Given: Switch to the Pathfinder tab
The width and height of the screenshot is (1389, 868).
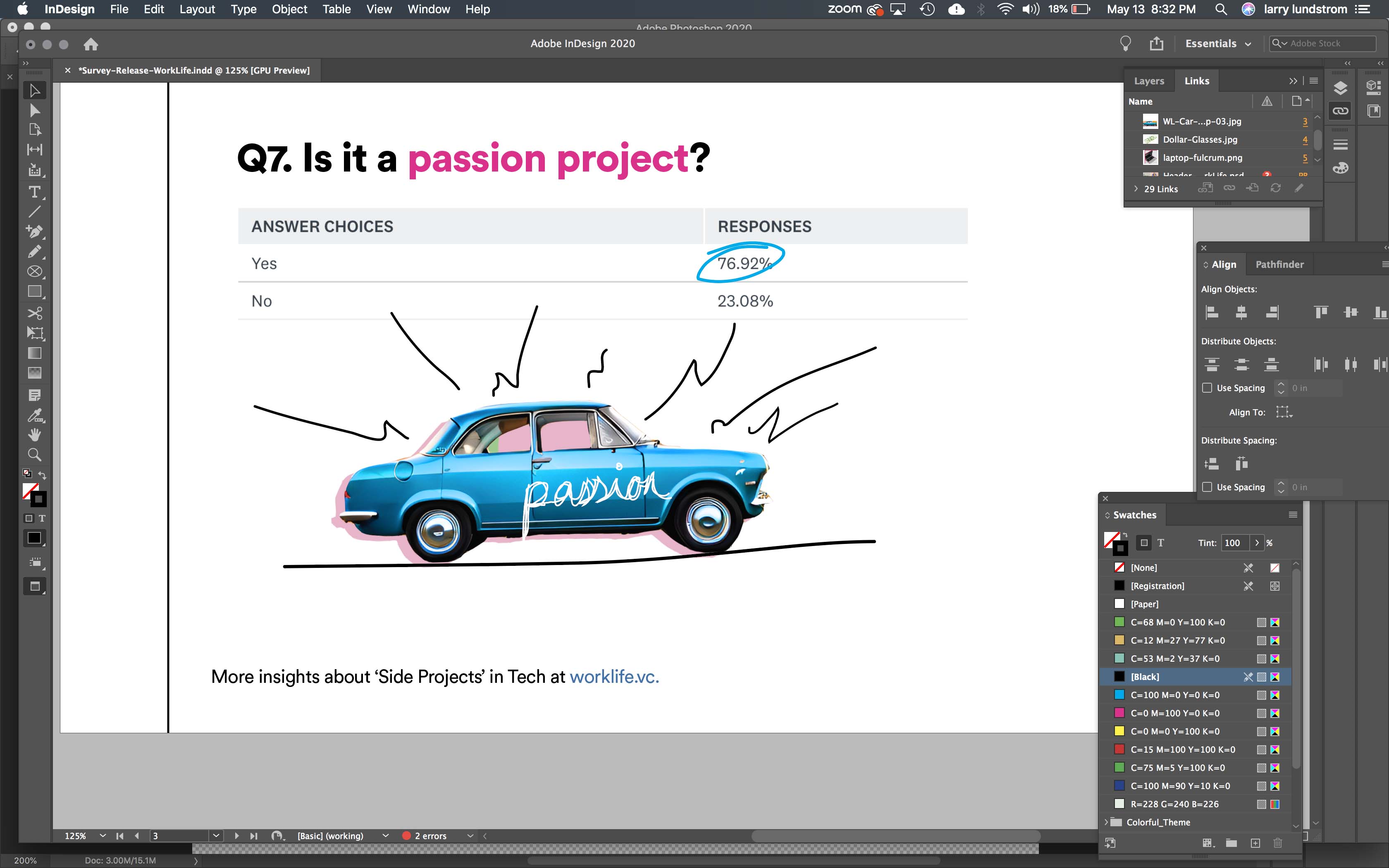Looking at the screenshot, I should [1279, 265].
